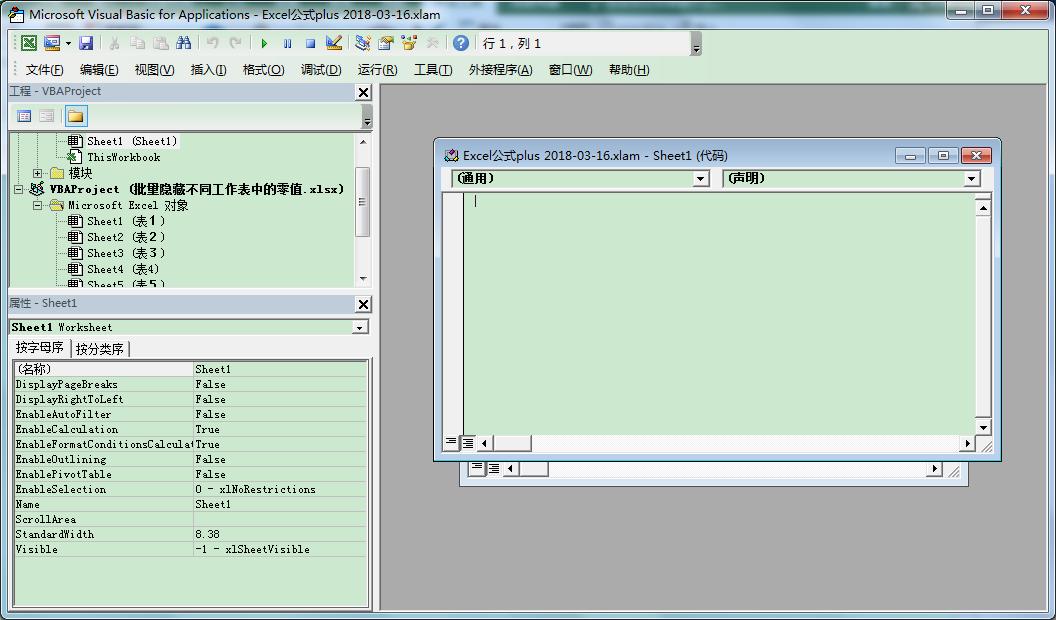Switch to Procedure View in code window
This screenshot has height=620, width=1056.
point(451,442)
